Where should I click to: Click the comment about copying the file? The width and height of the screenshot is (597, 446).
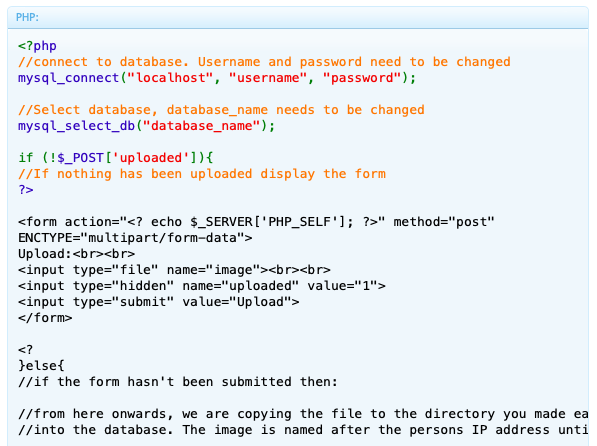point(303,414)
